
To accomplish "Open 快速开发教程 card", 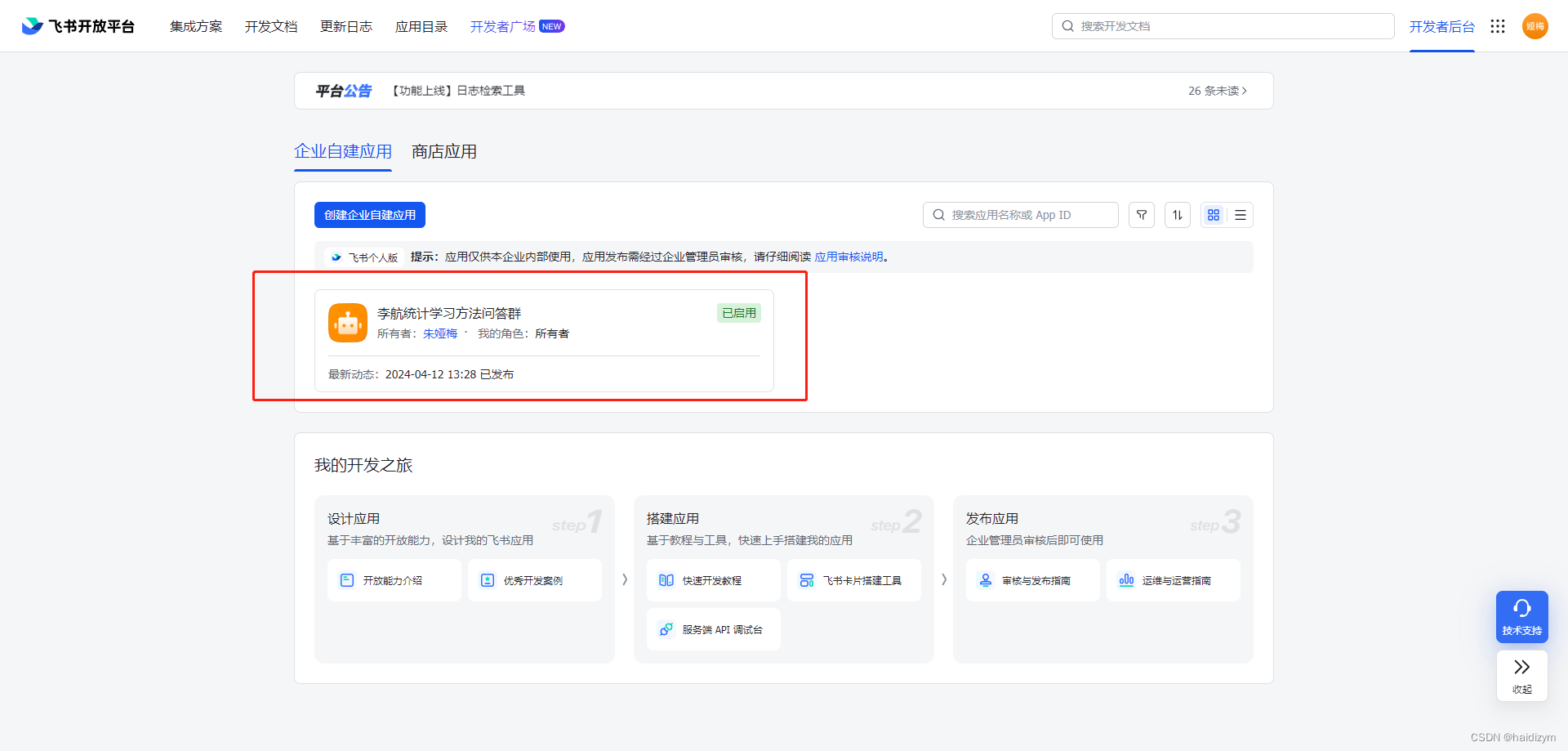I will (x=714, y=580).
